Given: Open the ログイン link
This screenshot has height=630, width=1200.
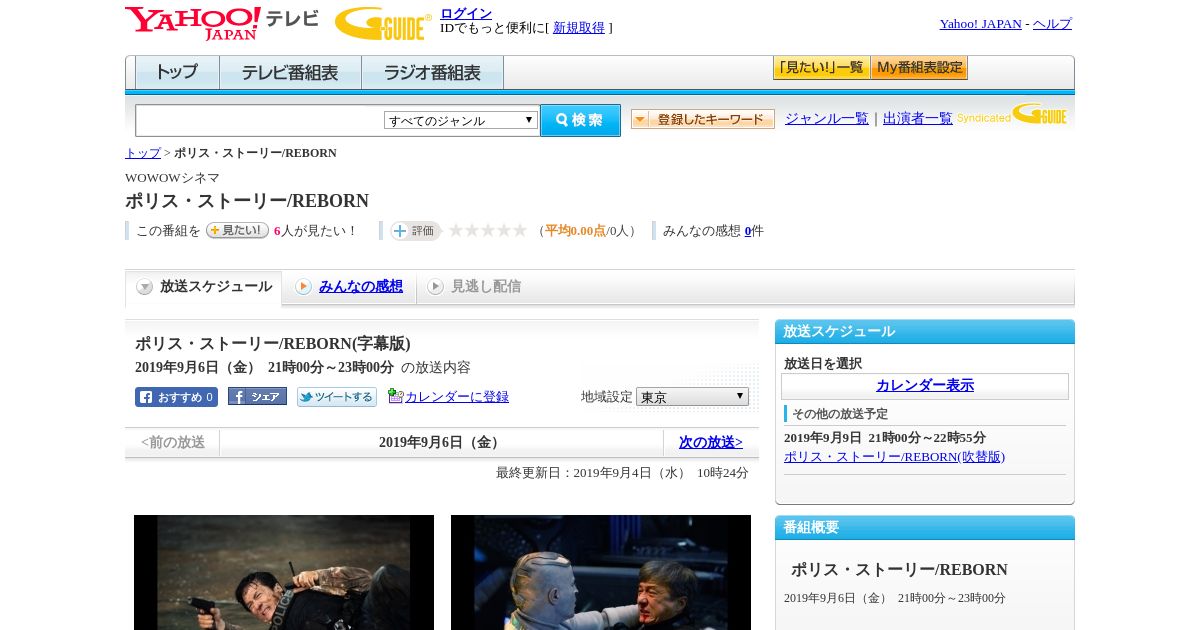Looking at the screenshot, I should click(466, 13).
